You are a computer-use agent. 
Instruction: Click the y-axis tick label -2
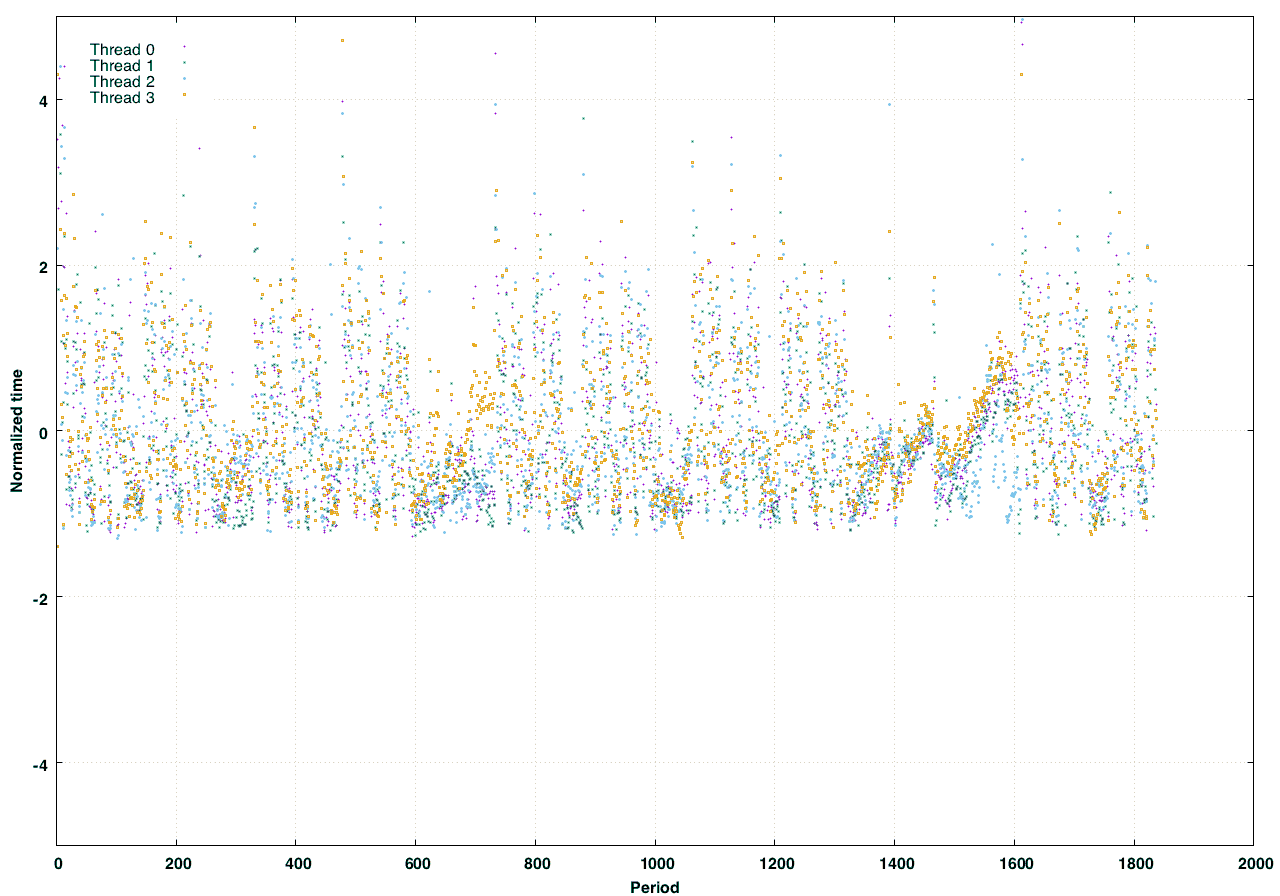pos(42,598)
